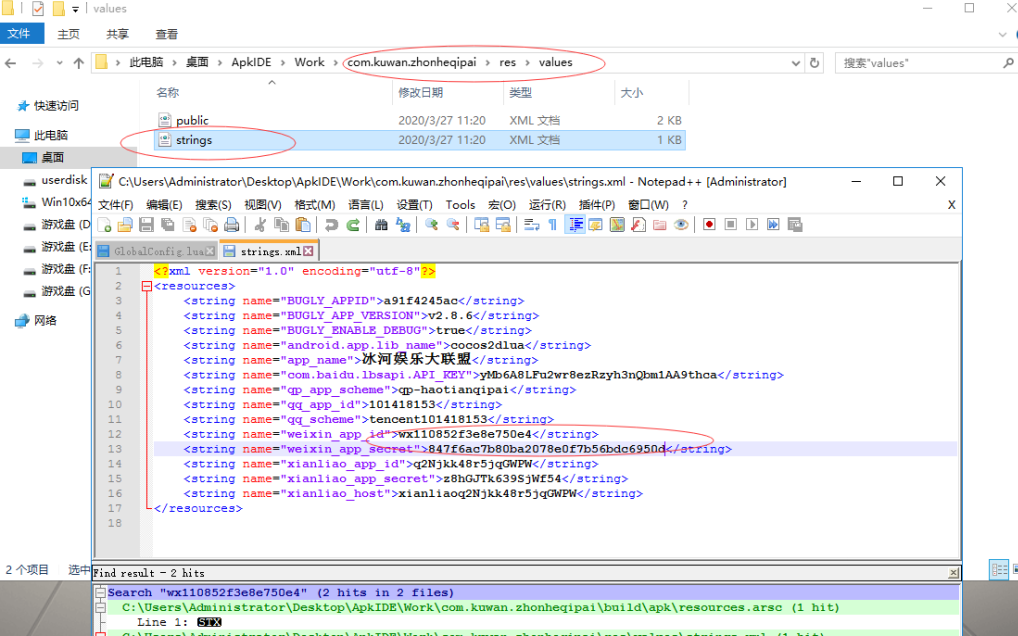Viewport: 1018px width, 636px height.
Task: Open Find with the binoculars icon
Action: [x=381, y=225]
